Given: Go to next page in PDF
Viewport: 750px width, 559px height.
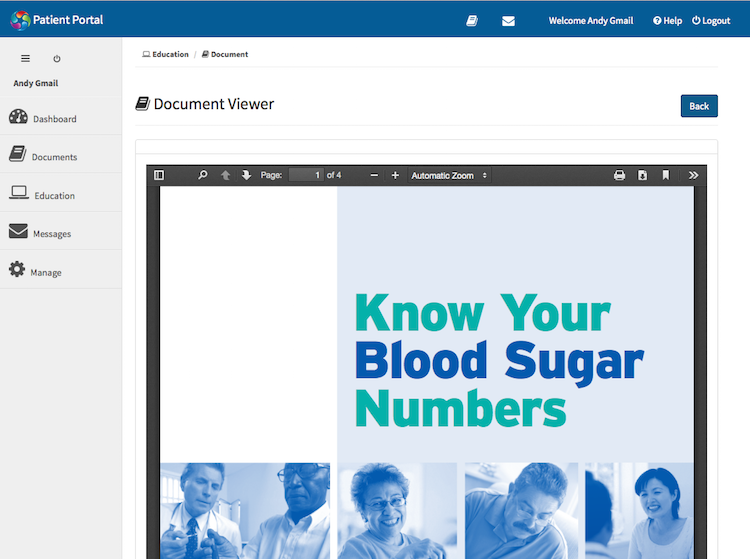Looking at the screenshot, I should tap(246, 175).
